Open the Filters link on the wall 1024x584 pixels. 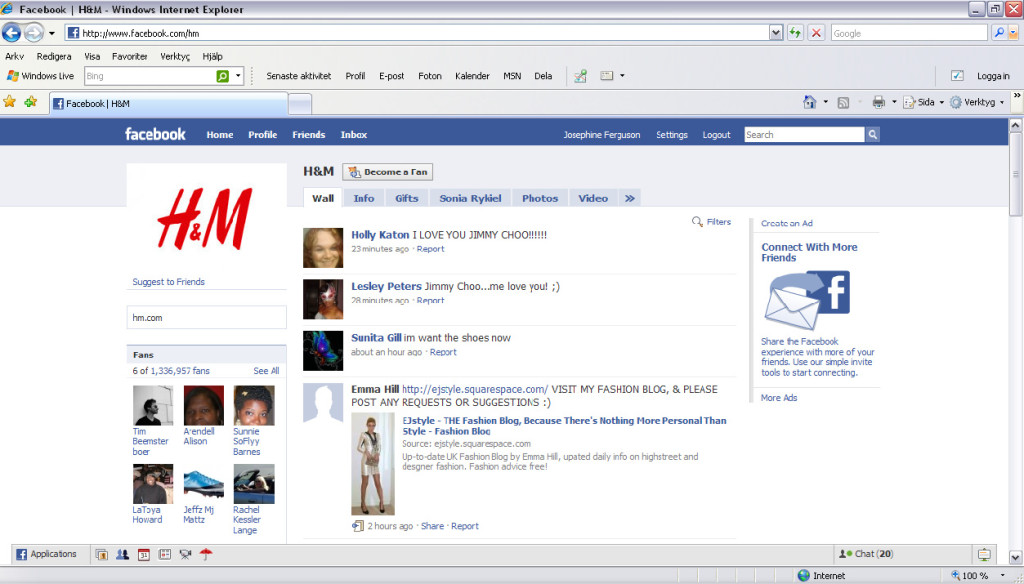(x=711, y=222)
